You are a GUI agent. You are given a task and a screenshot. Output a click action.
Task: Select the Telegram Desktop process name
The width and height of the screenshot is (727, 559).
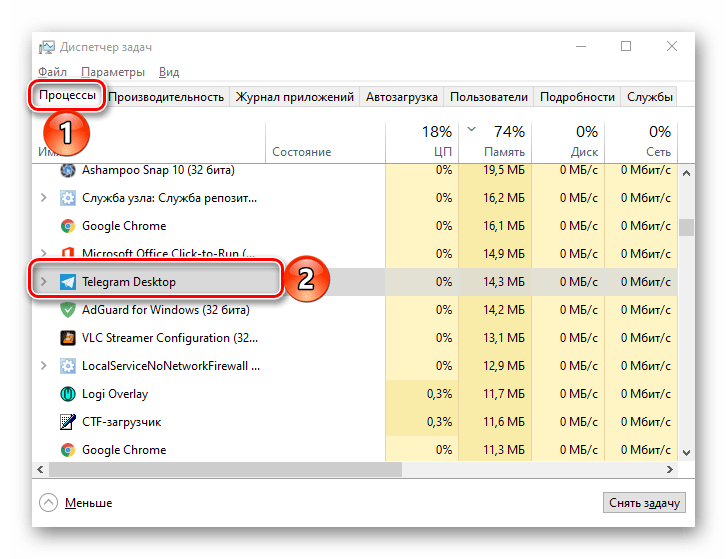pos(129,282)
